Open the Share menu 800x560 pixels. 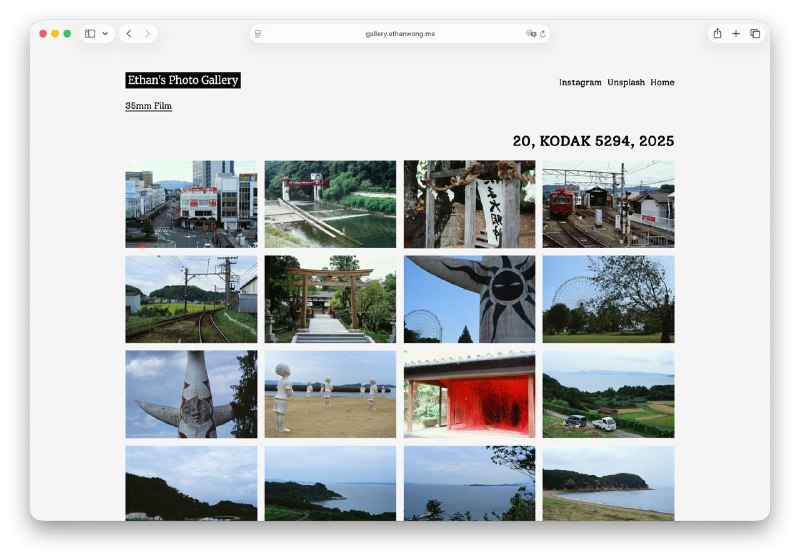[717, 34]
